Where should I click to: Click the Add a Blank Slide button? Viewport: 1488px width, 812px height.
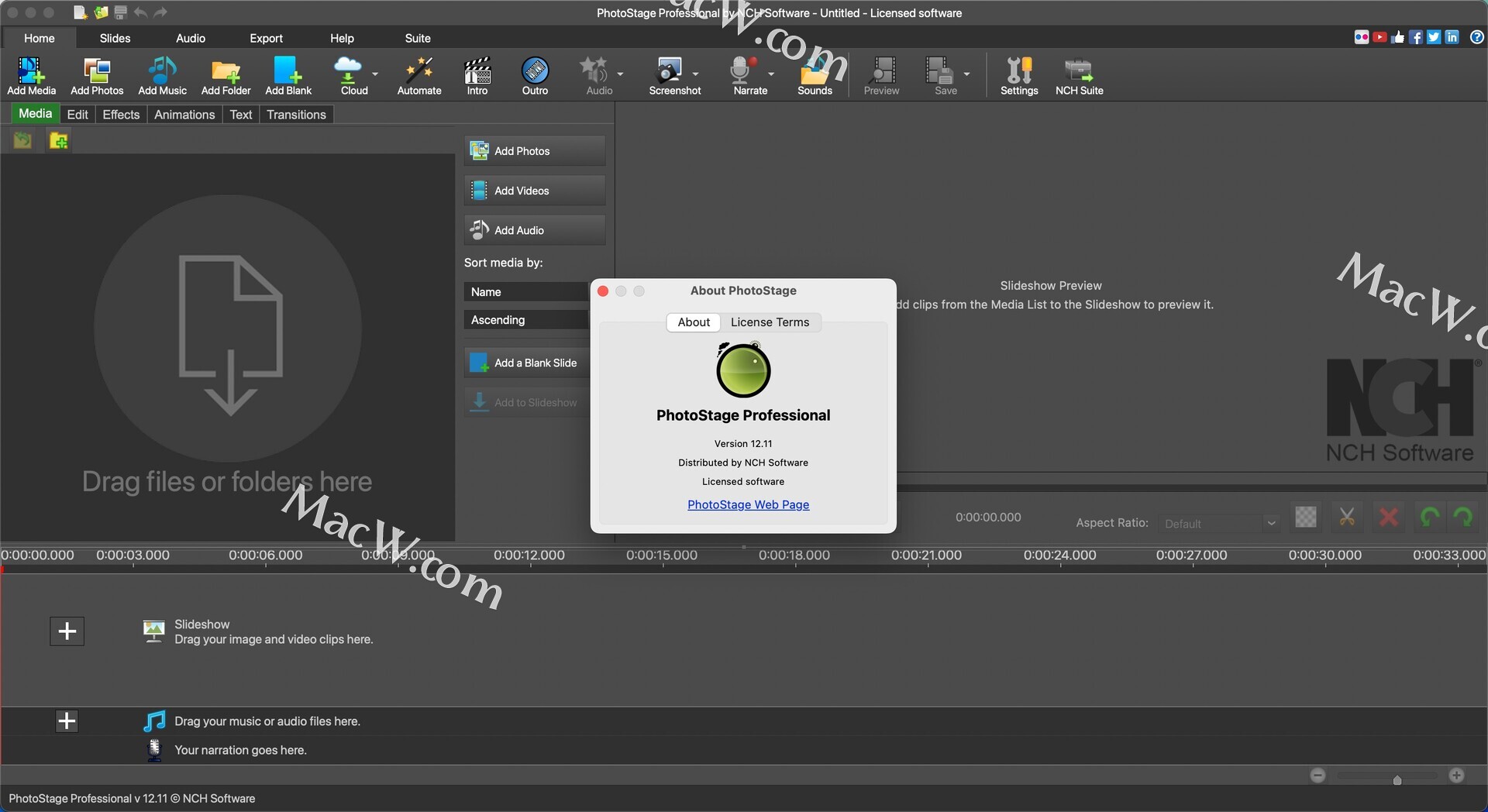(528, 363)
